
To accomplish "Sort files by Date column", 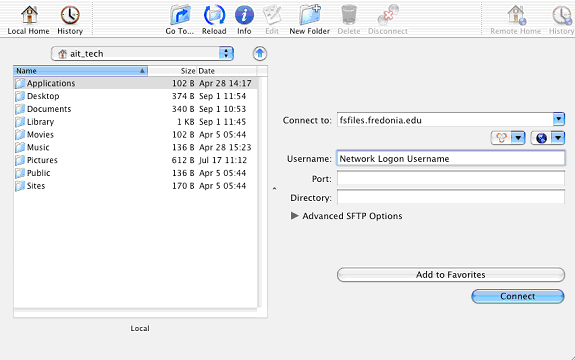I will click(227, 71).
